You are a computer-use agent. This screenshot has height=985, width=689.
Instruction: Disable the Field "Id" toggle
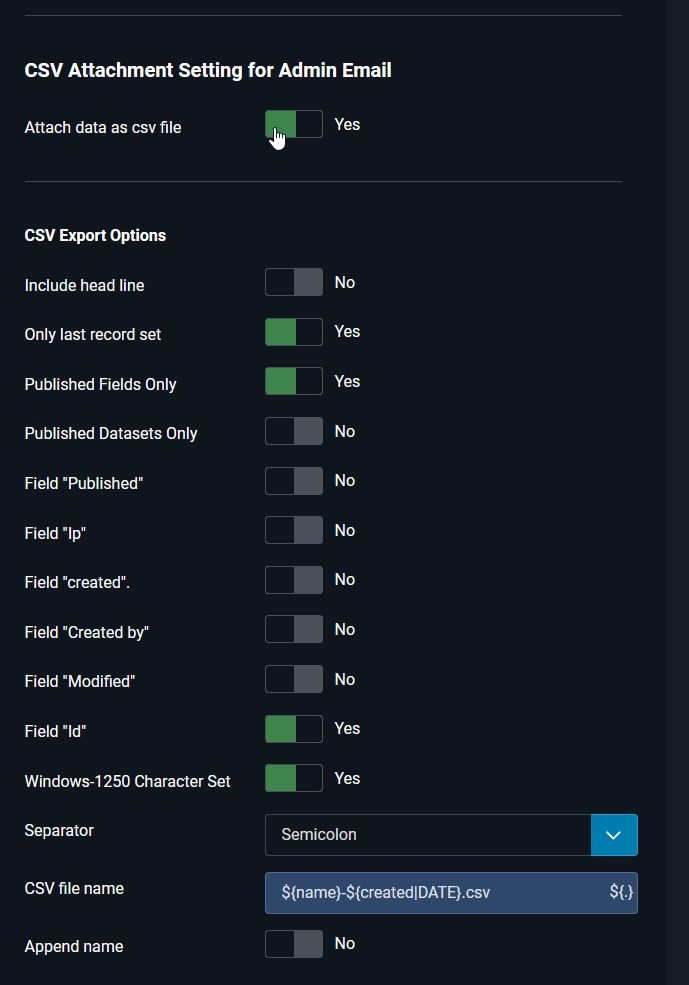(294, 729)
